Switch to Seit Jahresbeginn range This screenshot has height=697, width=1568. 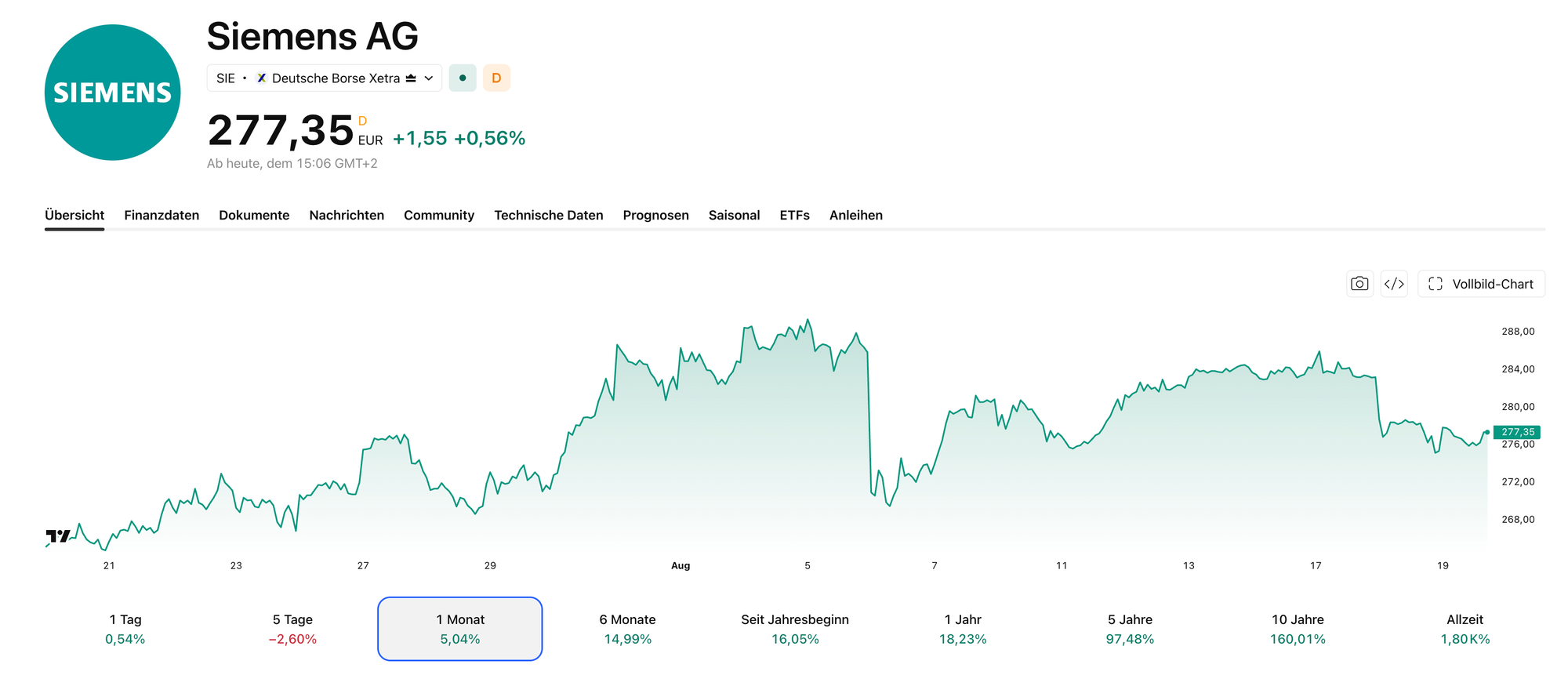[795, 629]
